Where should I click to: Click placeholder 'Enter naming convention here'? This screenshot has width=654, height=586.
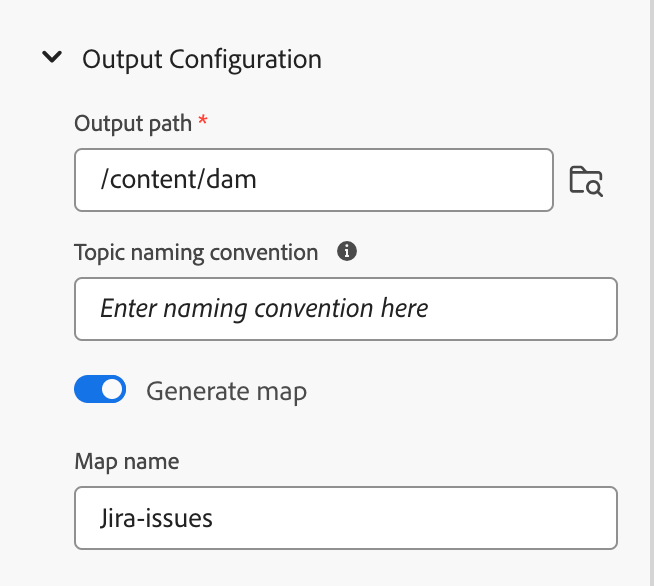tap(264, 309)
